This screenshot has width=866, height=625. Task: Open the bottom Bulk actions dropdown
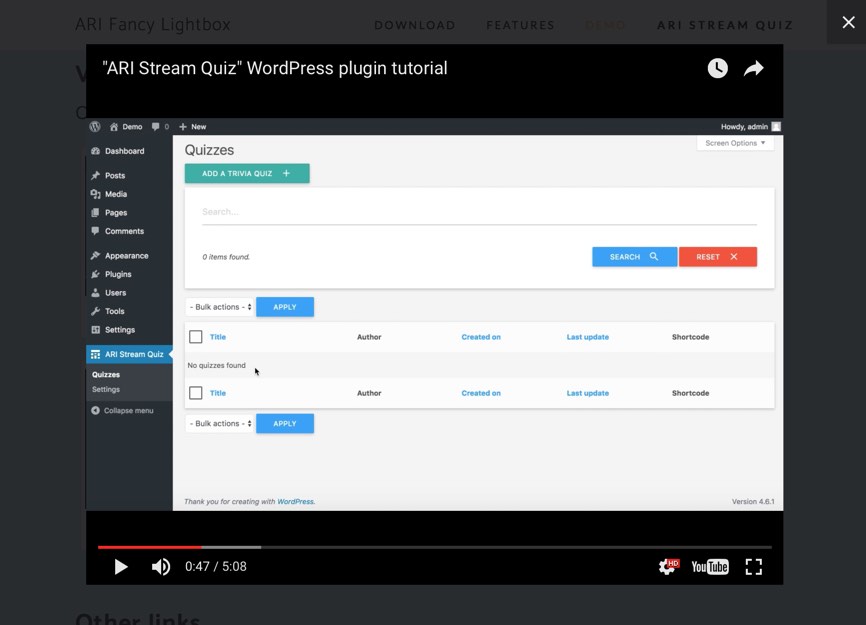(220, 423)
